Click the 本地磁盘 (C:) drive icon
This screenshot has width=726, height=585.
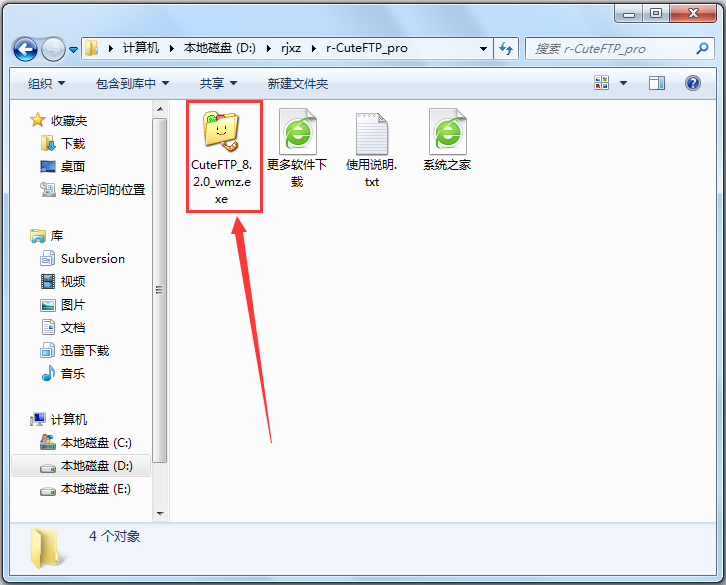click(x=48, y=442)
